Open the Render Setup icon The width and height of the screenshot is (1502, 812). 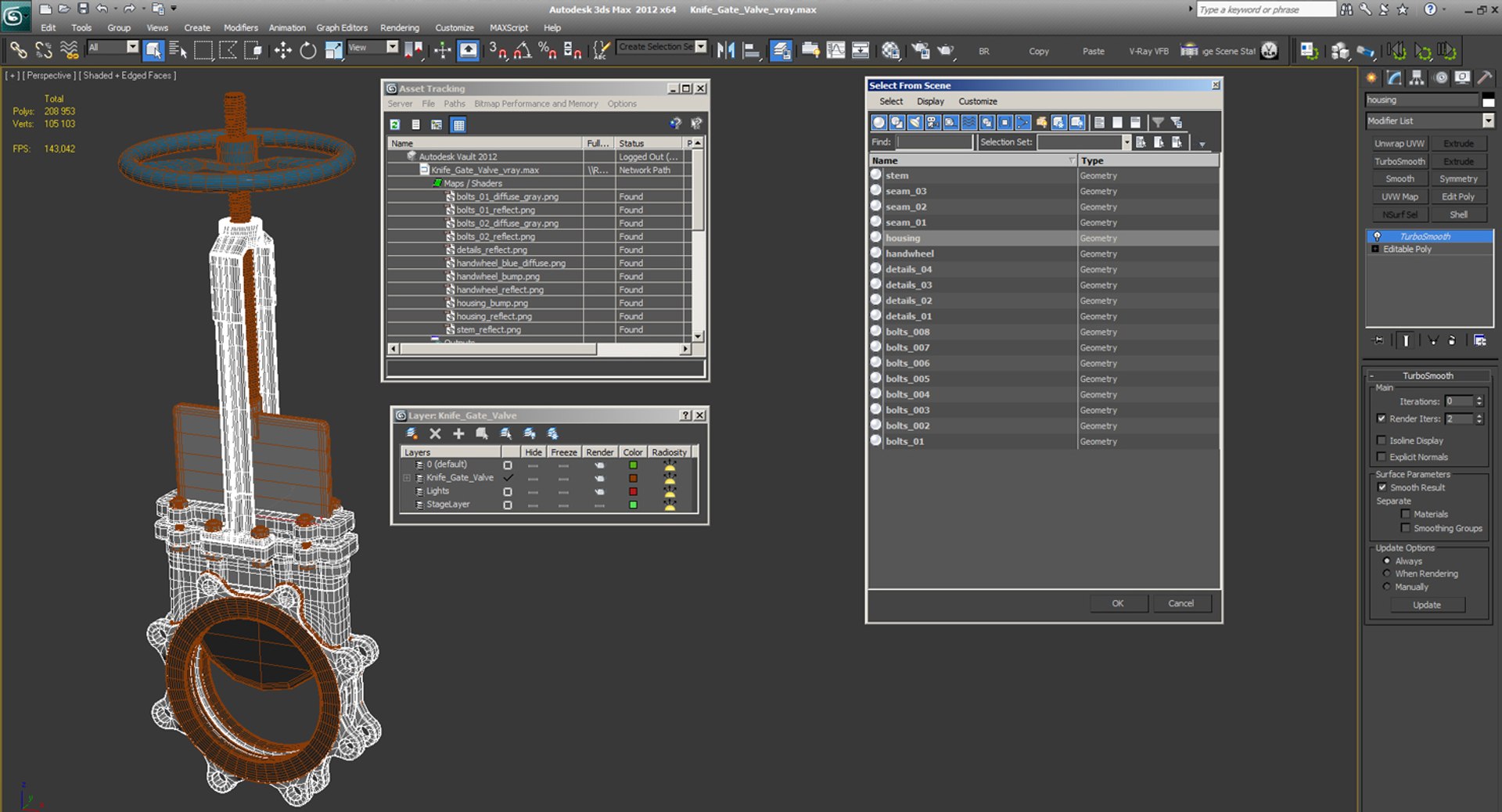tap(920, 51)
